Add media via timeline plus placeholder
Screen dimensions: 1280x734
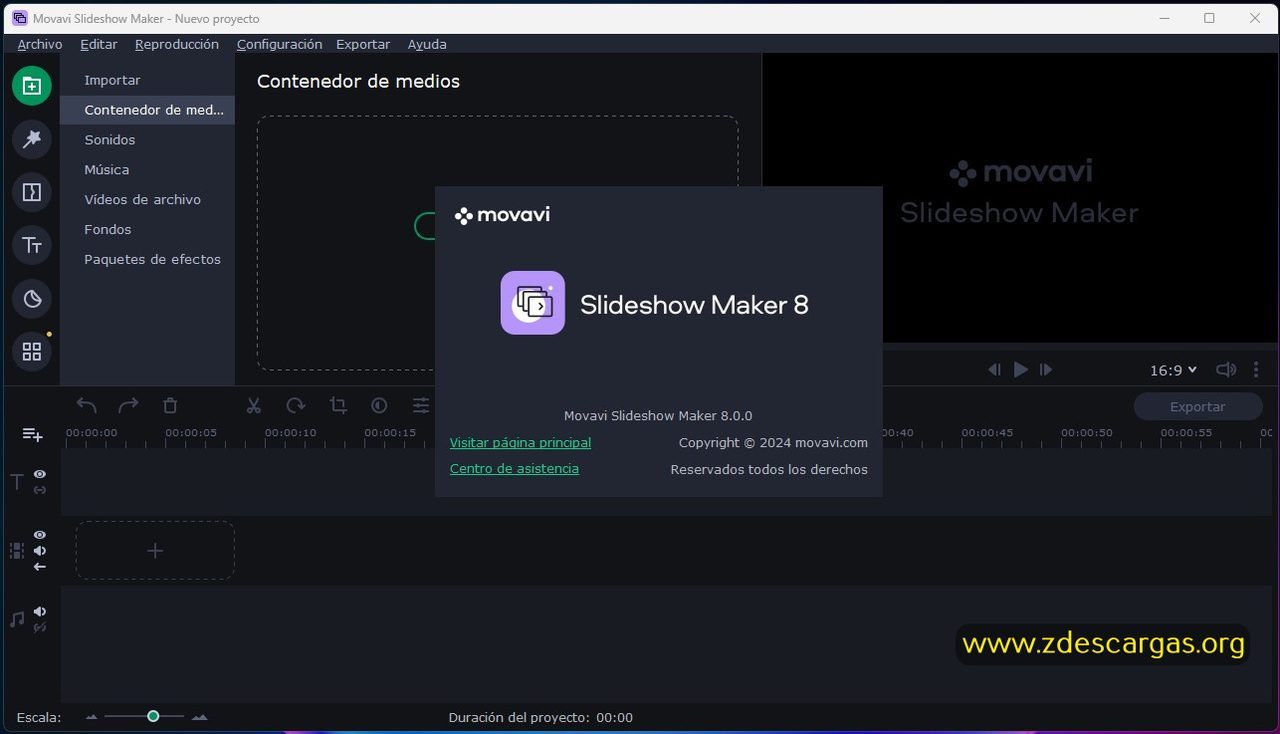tap(155, 550)
